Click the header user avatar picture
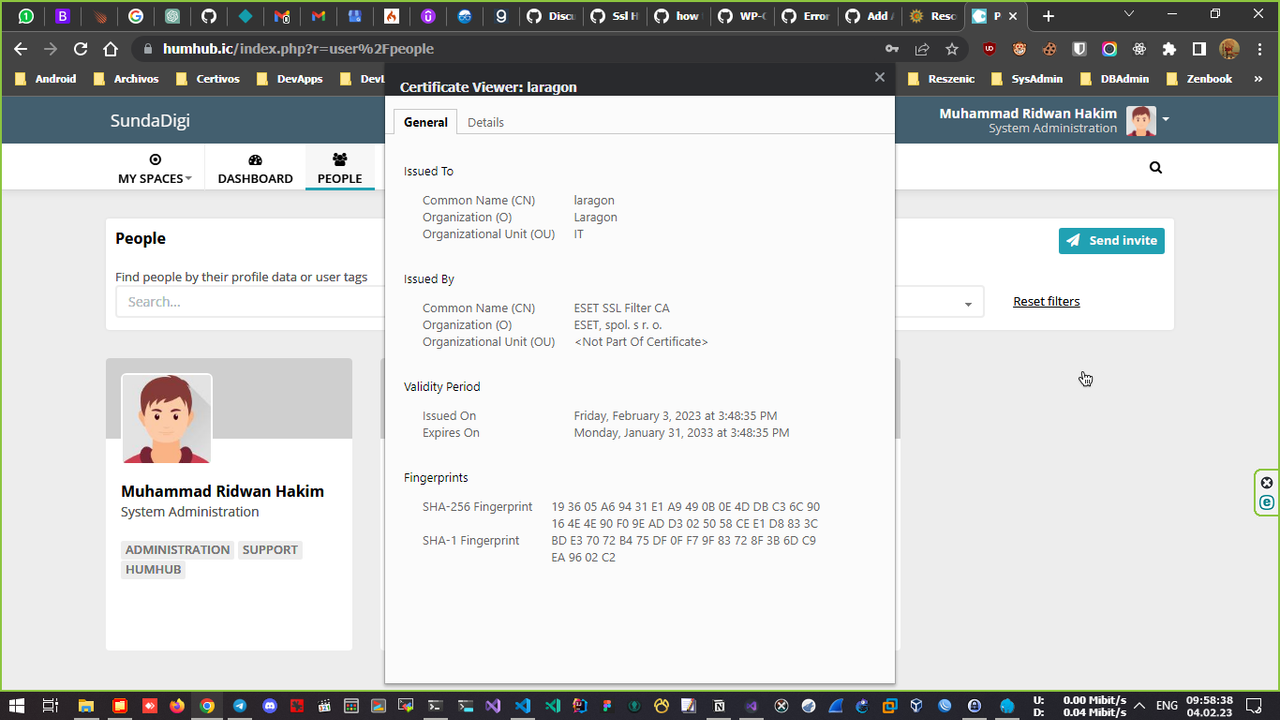1280x720 pixels. coord(1141,121)
